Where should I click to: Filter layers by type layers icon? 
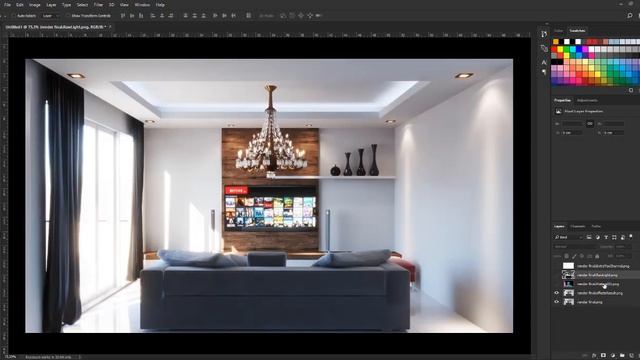coord(606,237)
